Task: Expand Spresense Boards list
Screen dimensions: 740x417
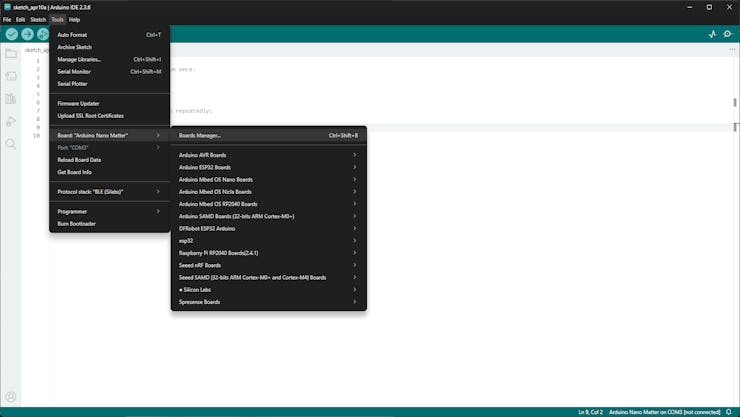Action: click(269, 302)
